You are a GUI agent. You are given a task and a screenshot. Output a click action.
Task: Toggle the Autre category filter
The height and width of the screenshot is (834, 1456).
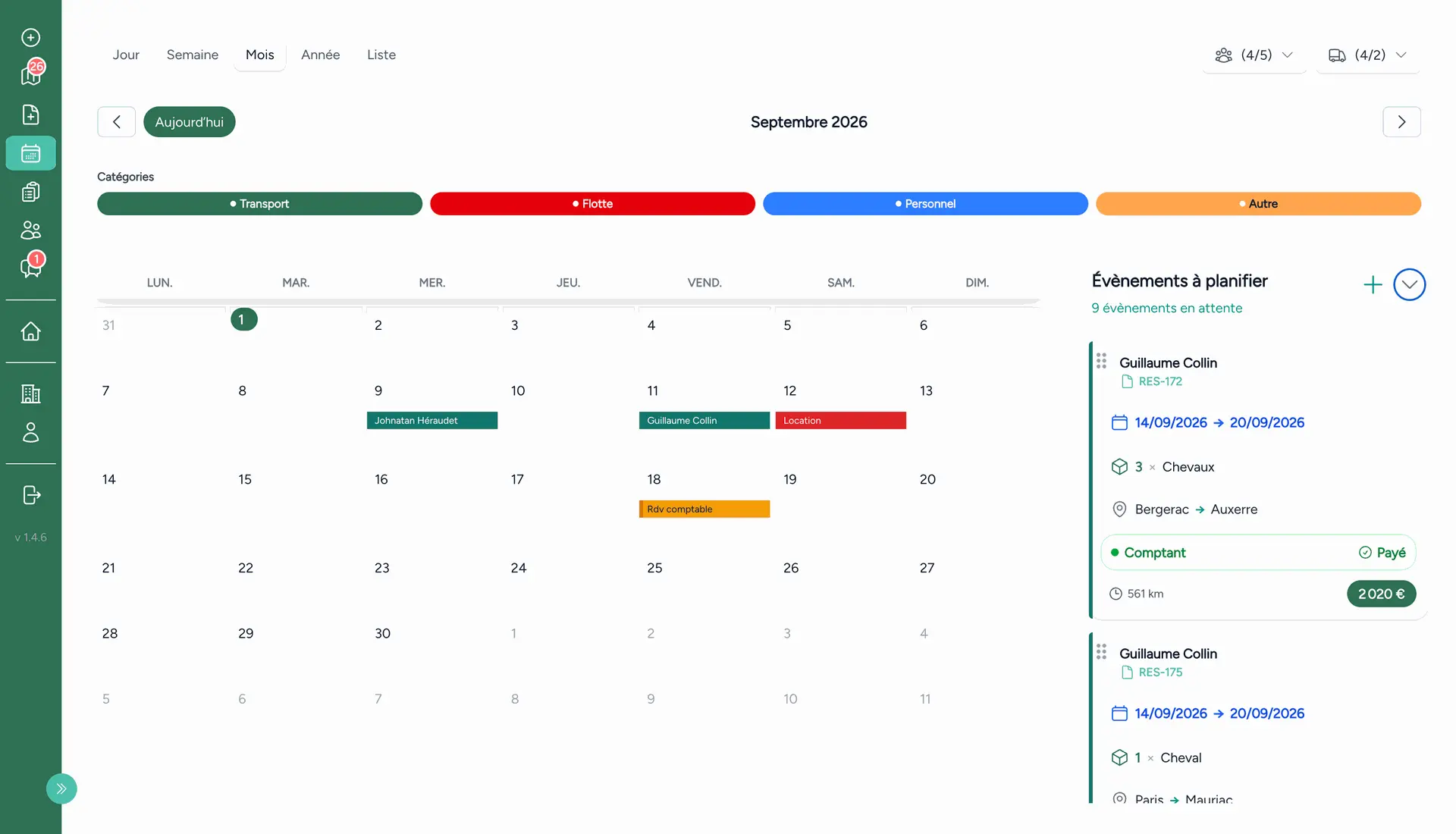[1258, 204]
